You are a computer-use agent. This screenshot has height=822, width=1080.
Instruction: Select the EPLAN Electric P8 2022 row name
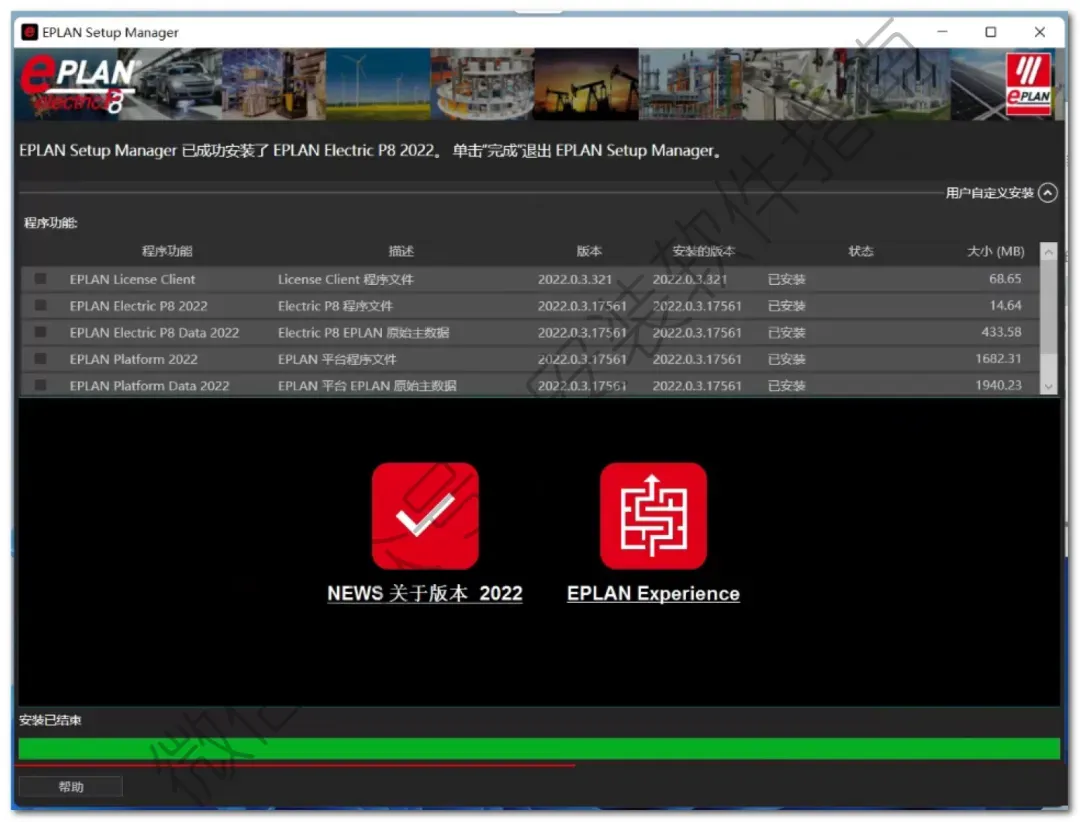coord(138,305)
